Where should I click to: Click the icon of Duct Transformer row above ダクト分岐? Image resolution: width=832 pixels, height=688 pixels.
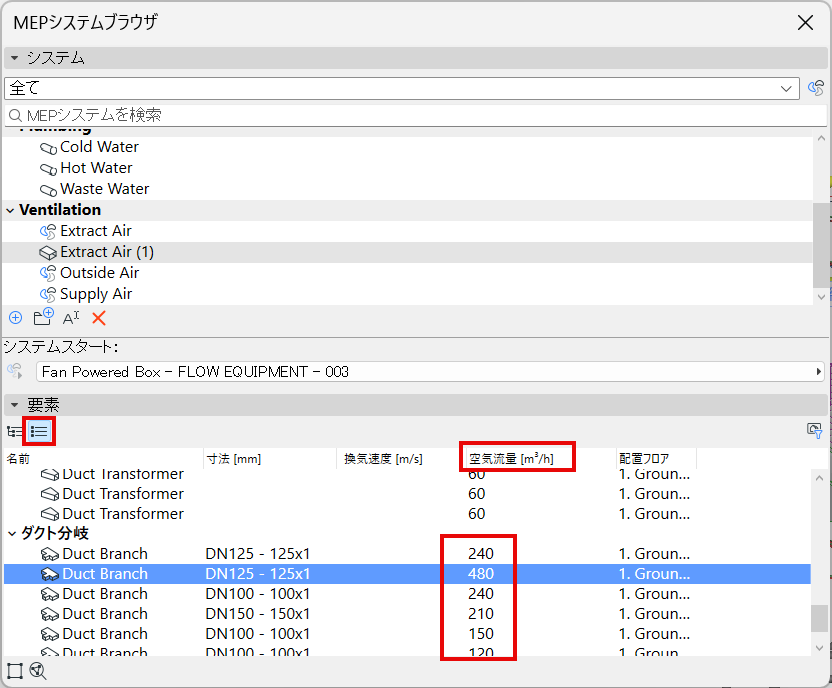coord(50,514)
